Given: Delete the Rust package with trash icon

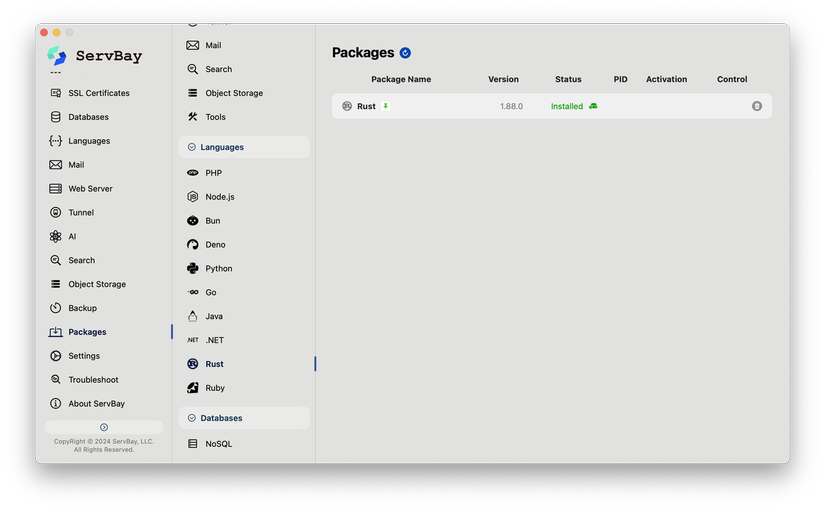Looking at the screenshot, I should click(x=757, y=106).
